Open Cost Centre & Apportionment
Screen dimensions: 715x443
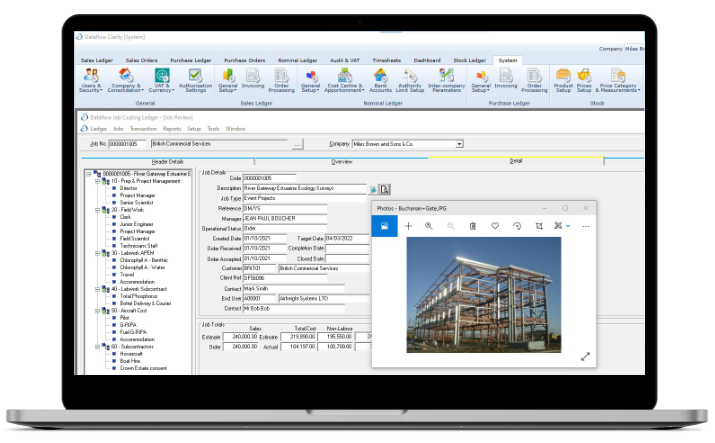point(344,80)
